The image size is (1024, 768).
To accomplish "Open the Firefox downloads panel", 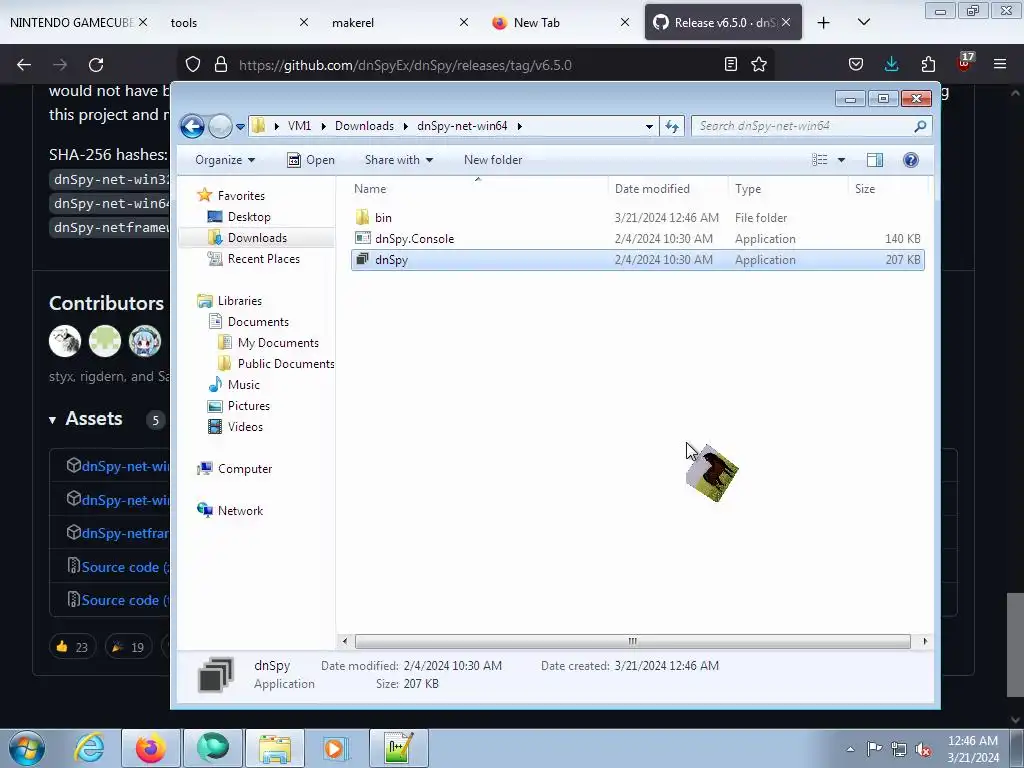I will pyautogui.click(x=891, y=64).
